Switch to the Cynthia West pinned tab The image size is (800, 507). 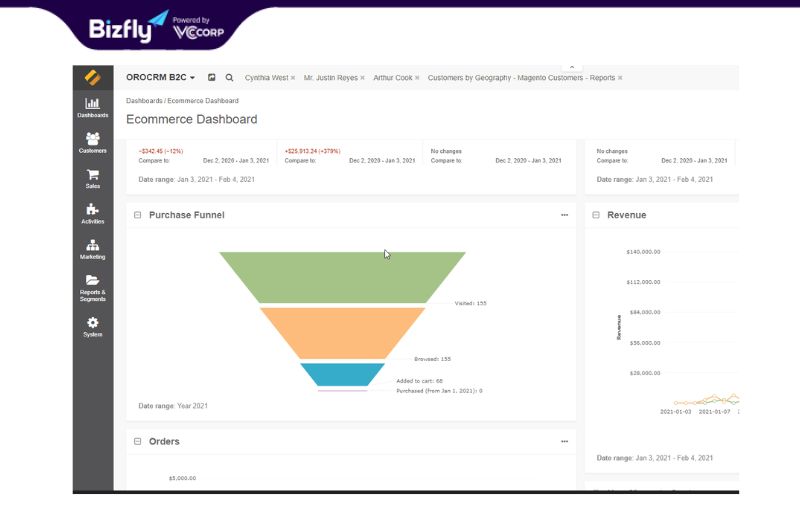click(x=266, y=78)
